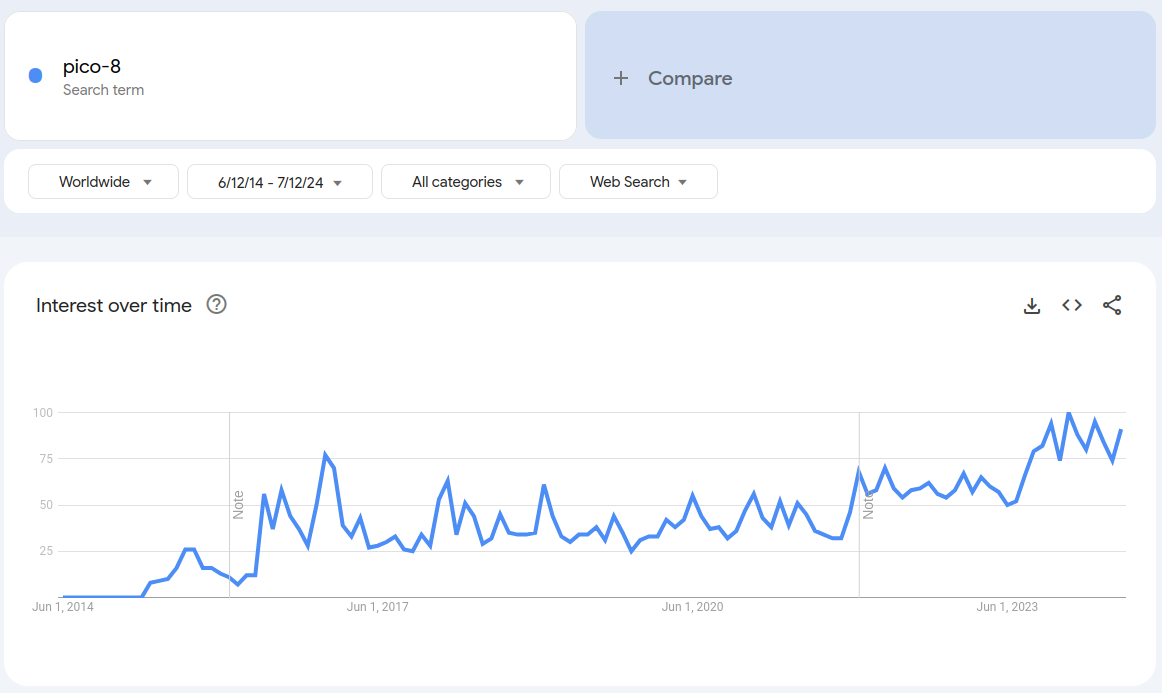
Task: Click the first Note marker near 2016
Action: 238,504
